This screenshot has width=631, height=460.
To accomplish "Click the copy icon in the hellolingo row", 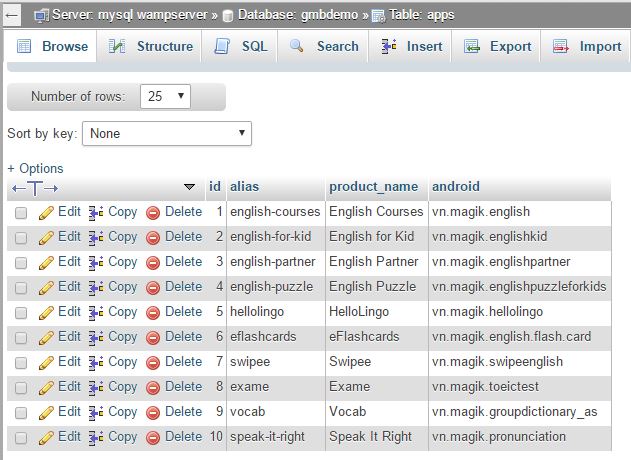I will click(x=96, y=312).
